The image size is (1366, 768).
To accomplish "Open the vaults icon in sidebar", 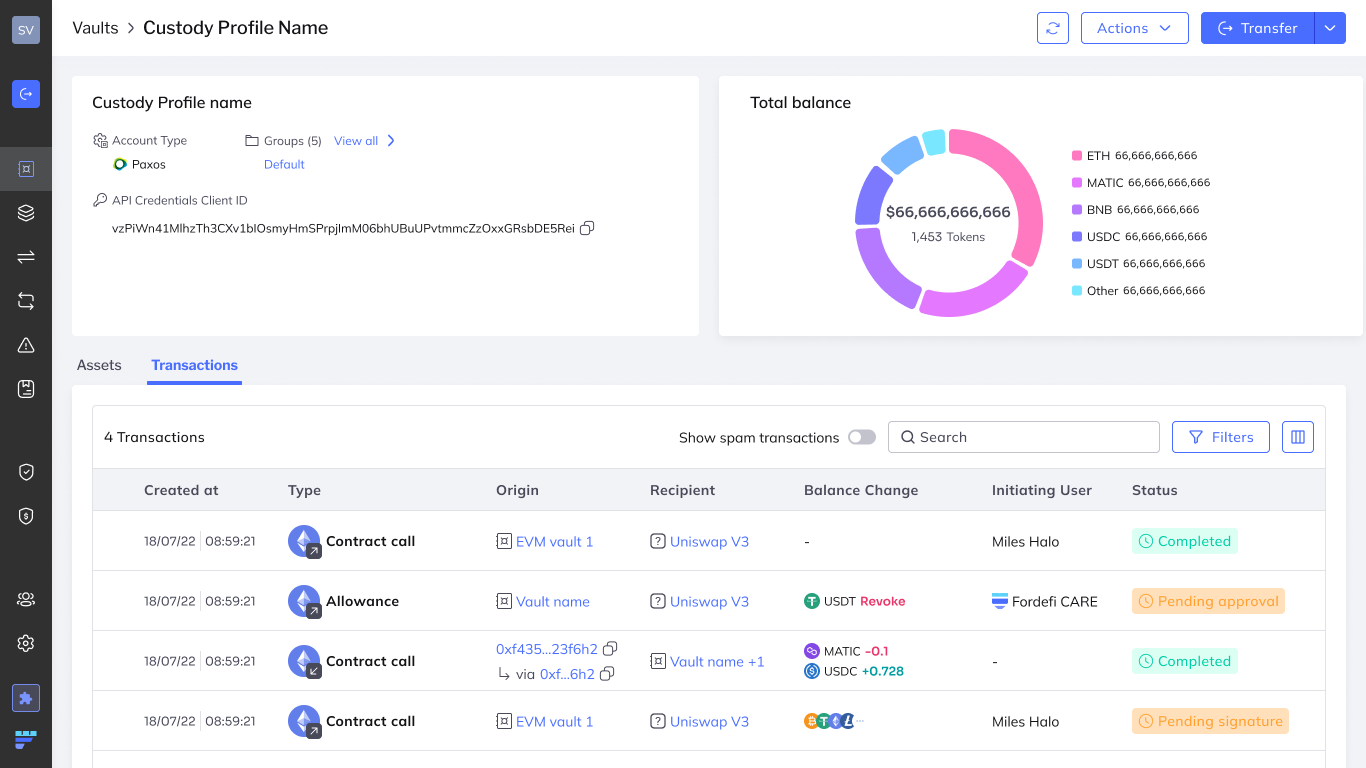I will [26, 169].
